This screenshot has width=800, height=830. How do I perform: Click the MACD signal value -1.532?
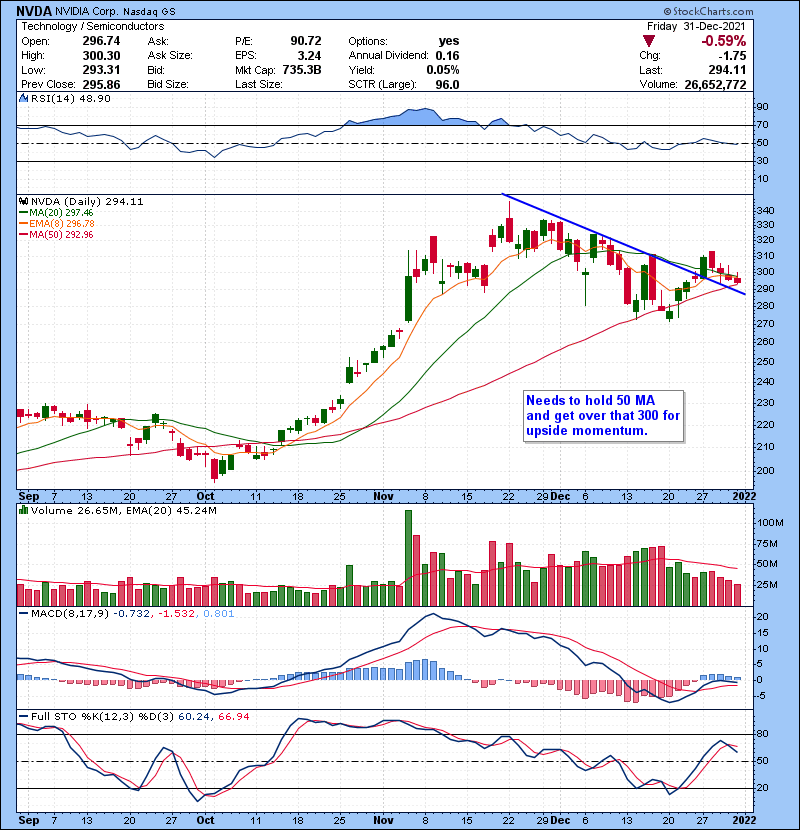pyautogui.click(x=176, y=614)
